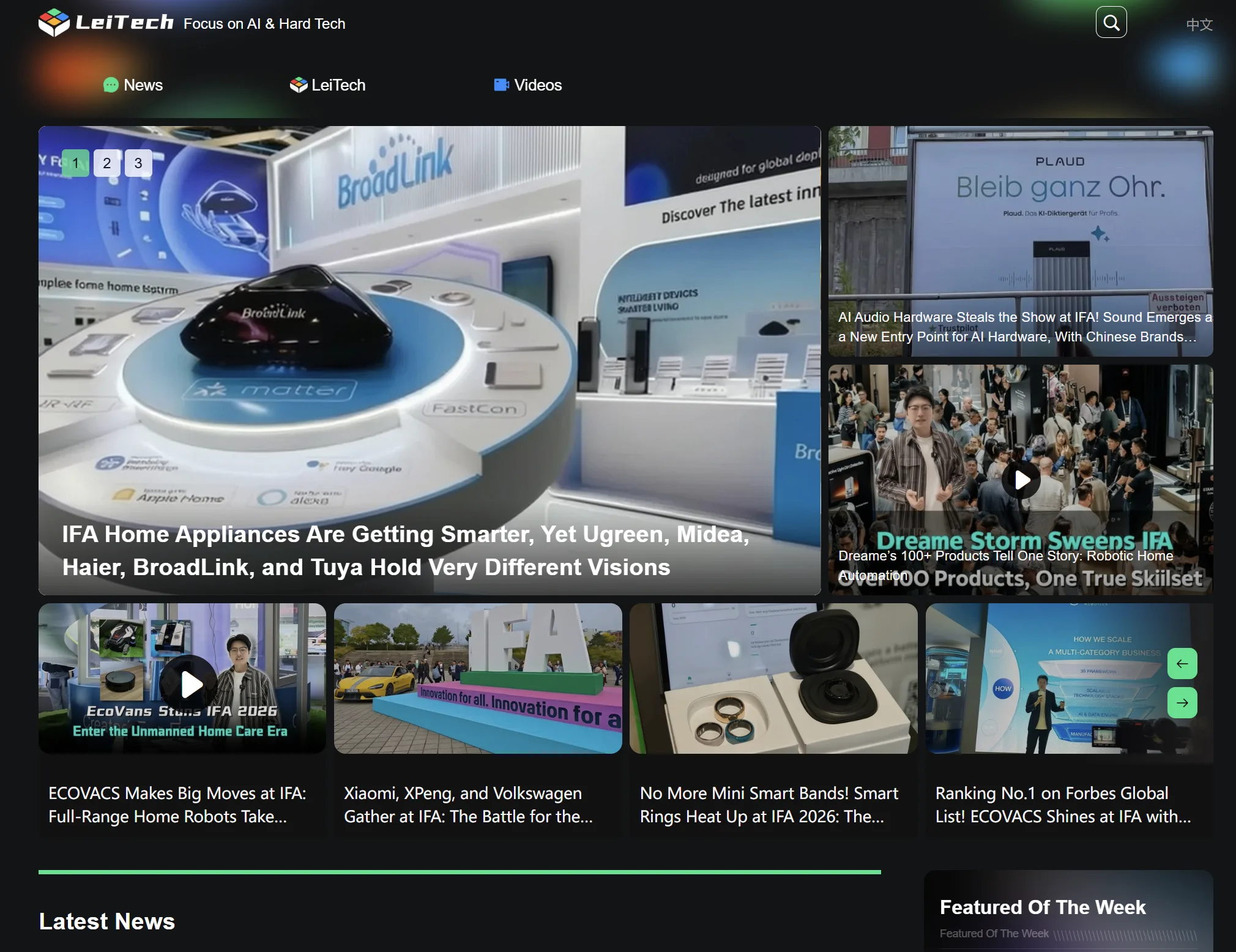The image size is (1236, 952).
Task: Select slide 1 in hero carousel
Action: [x=76, y=163]
